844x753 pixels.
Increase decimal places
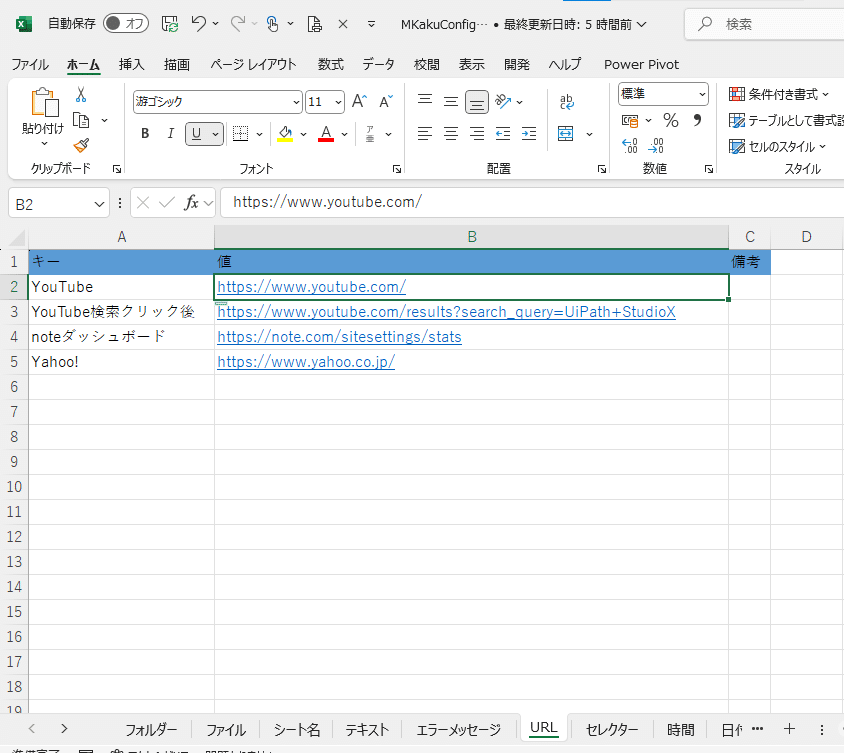630,146
